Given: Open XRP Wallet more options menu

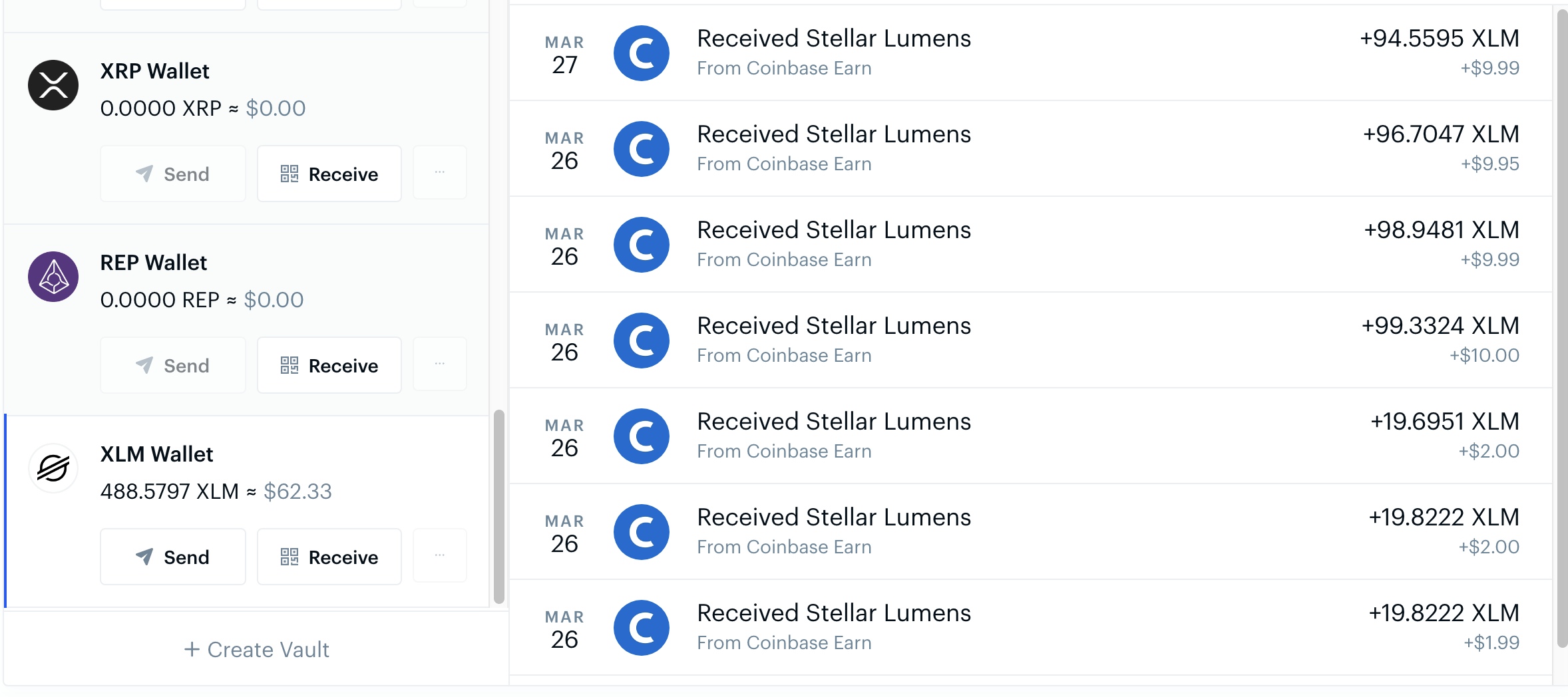Looking at the screenshot, I should [x=439, y=173].
